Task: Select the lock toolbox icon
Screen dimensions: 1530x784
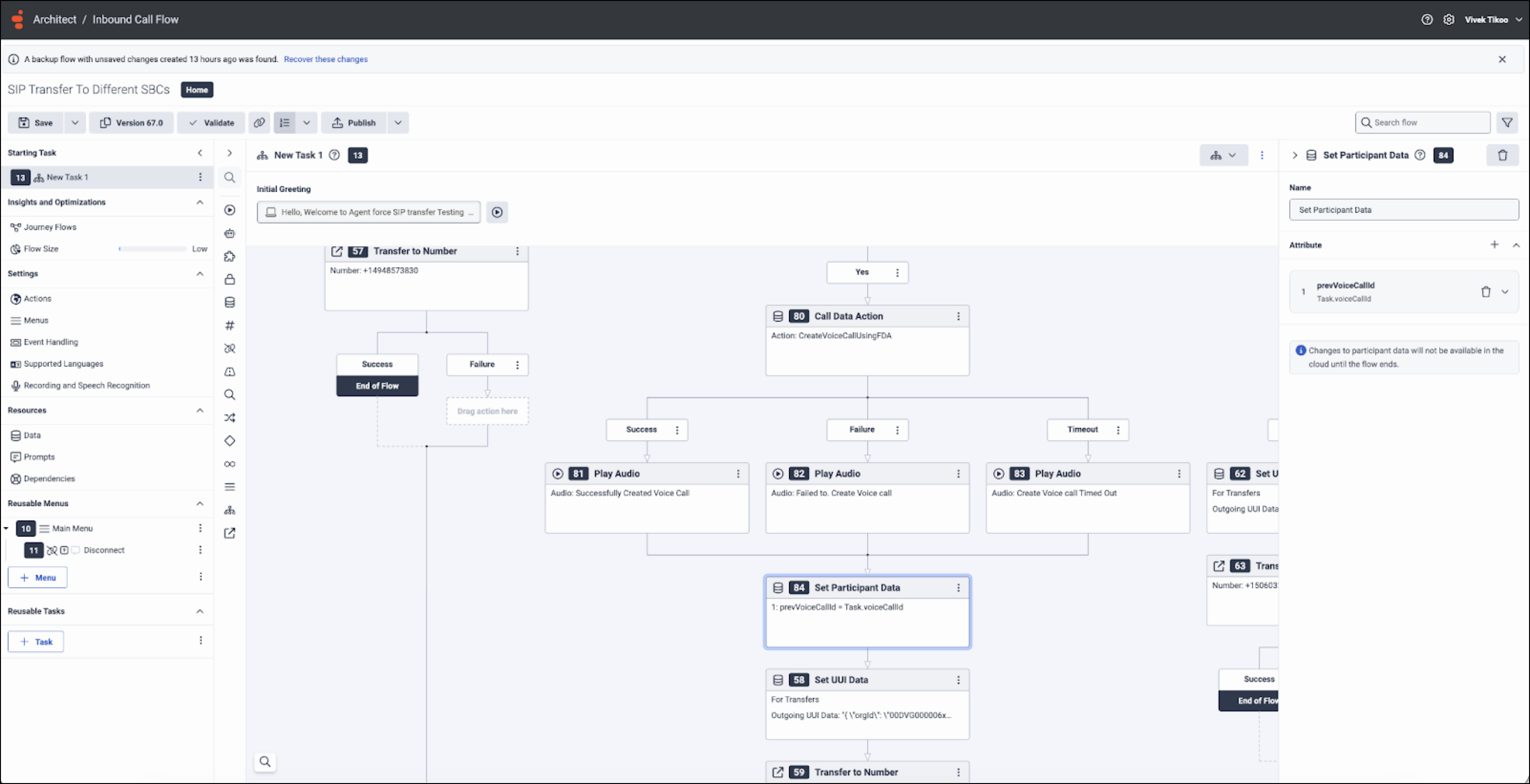Action: point(229,279)
